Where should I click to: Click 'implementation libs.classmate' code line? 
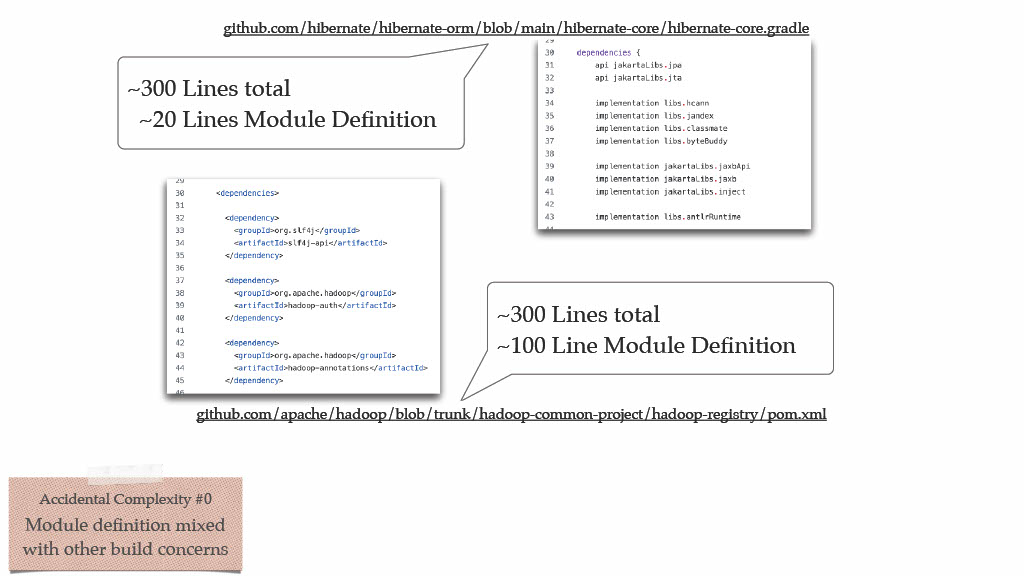point(661,129)
